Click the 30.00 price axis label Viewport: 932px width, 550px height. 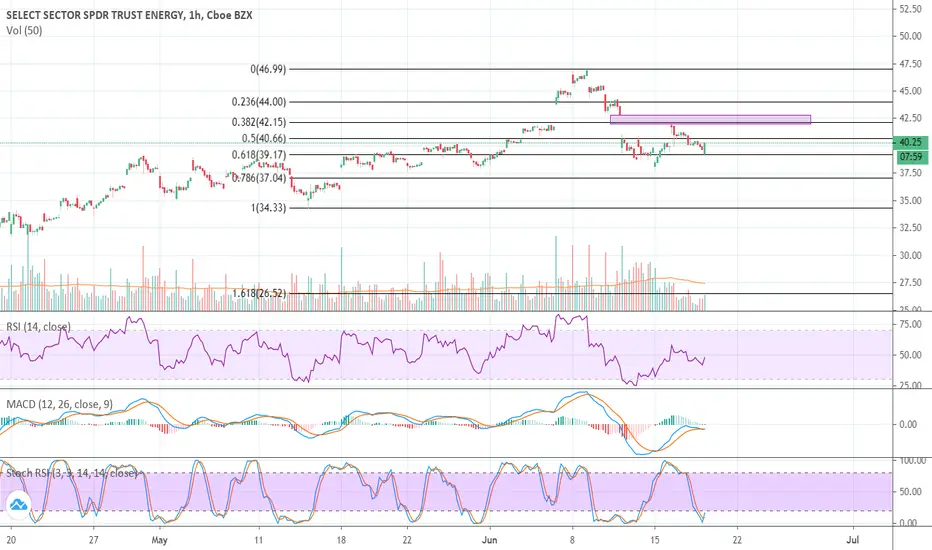pos(911,255)
